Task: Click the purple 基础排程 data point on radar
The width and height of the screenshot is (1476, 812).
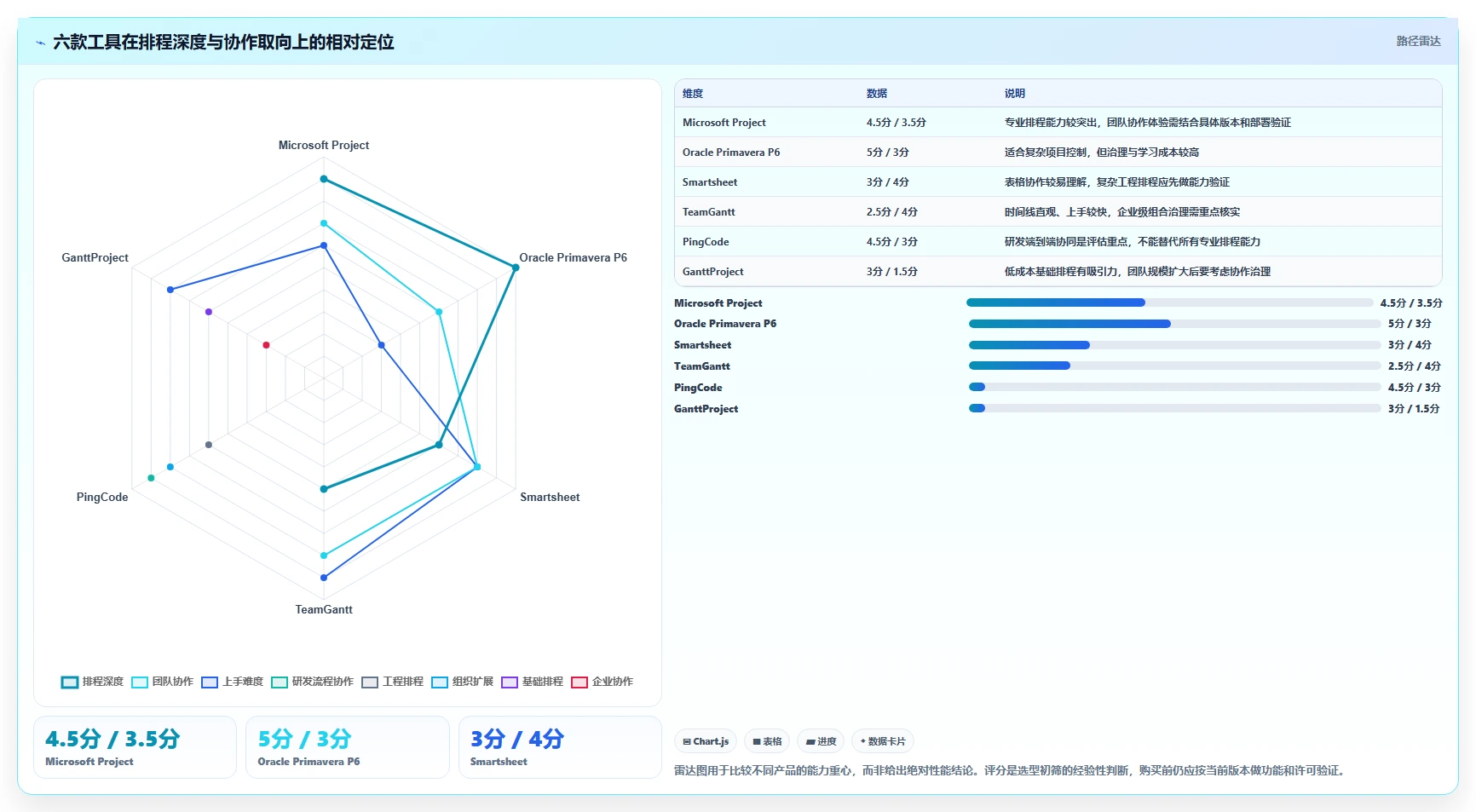Action: pyautogui.click(x=209, y=312)
